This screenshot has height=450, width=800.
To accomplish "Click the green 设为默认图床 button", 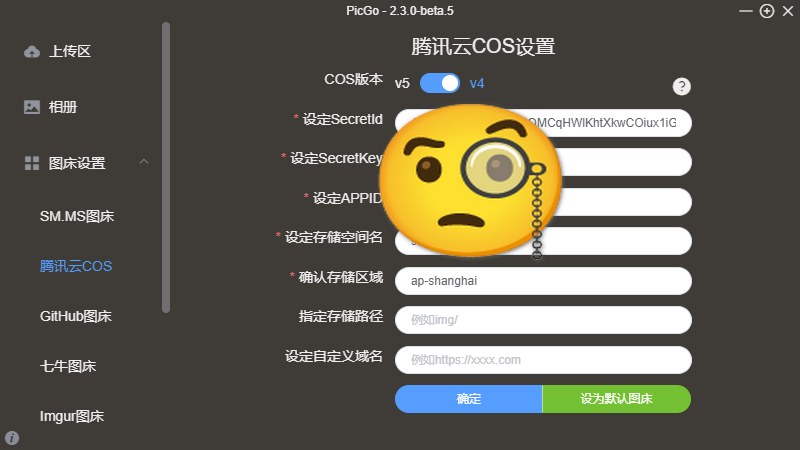I will point(616,399).
